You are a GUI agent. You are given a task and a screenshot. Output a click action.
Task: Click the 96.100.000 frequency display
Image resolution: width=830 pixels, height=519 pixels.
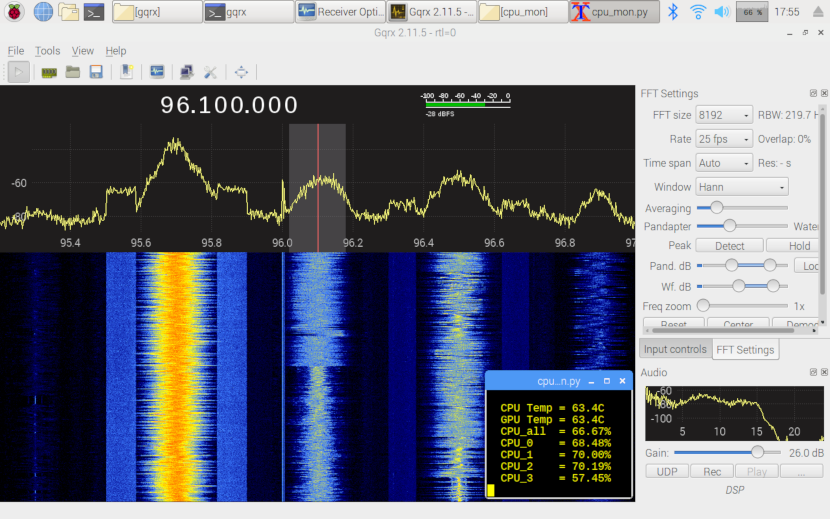(230, 106)
